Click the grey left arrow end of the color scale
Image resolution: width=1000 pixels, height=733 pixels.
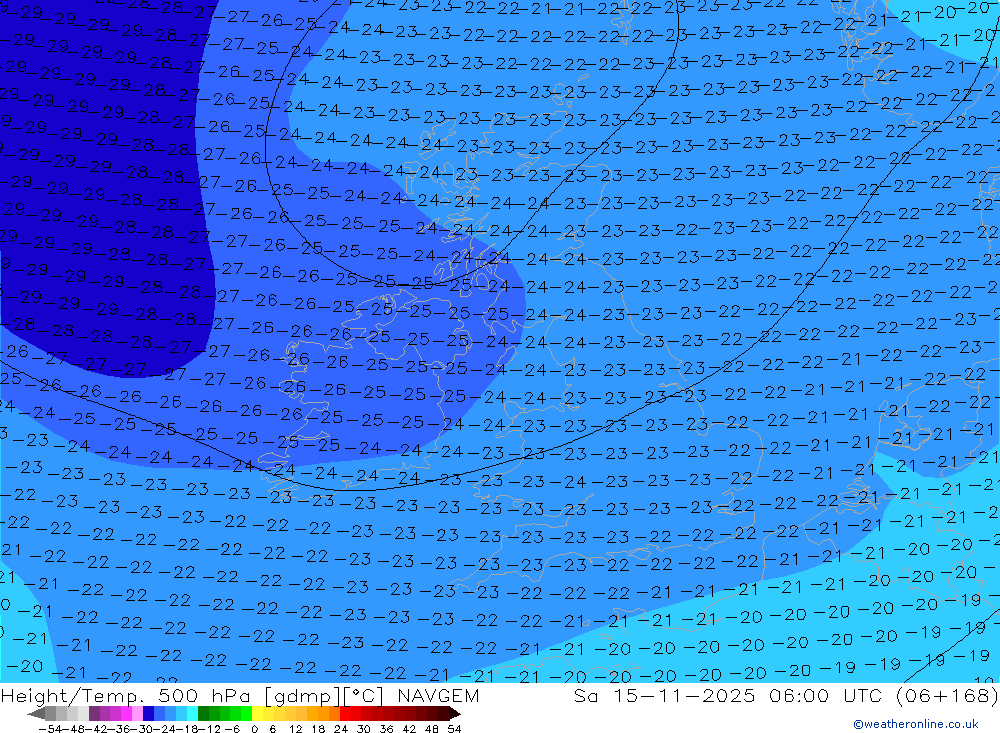click(36, 713)
